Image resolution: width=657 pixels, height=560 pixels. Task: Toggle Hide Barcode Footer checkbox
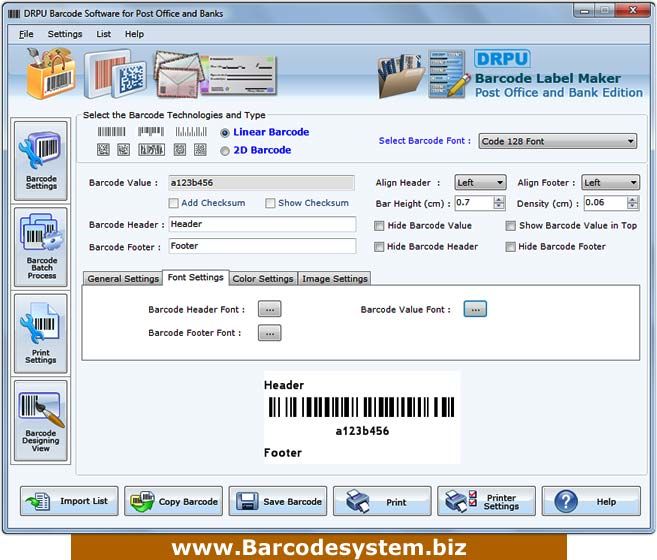(510, 247)
